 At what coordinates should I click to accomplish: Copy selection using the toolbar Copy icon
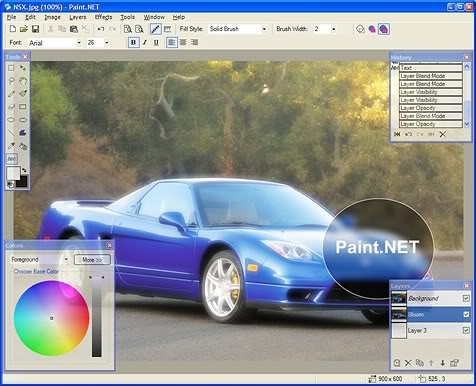62,29
